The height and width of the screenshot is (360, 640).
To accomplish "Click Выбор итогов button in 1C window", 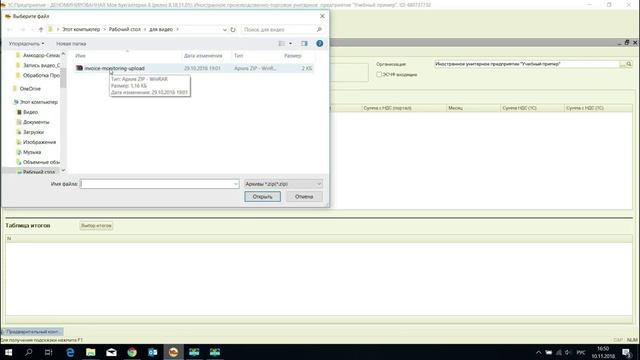I will (96, 226).
